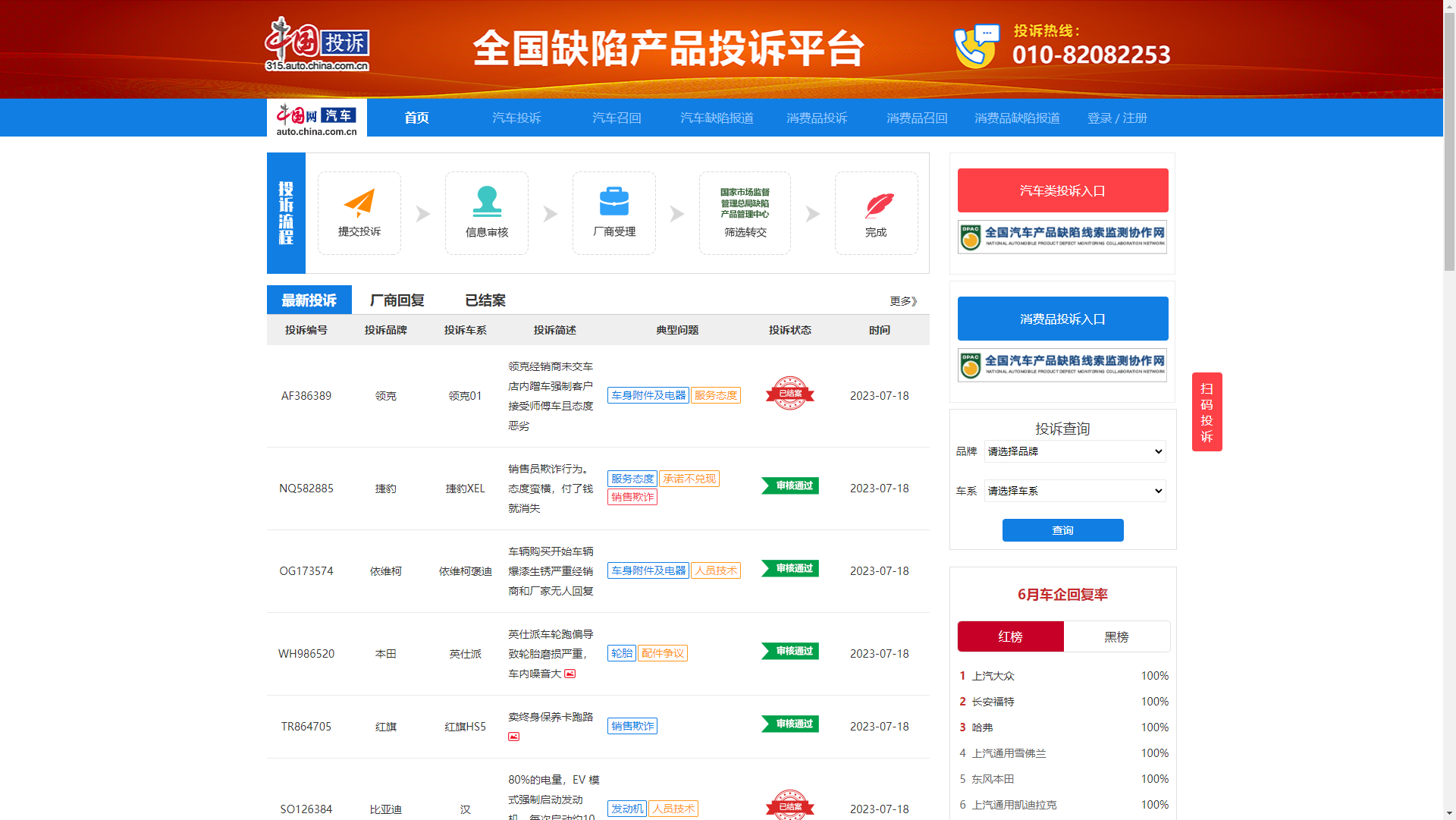Click image icon in 红旗HS5 complaint description

(x=514, y=737)
